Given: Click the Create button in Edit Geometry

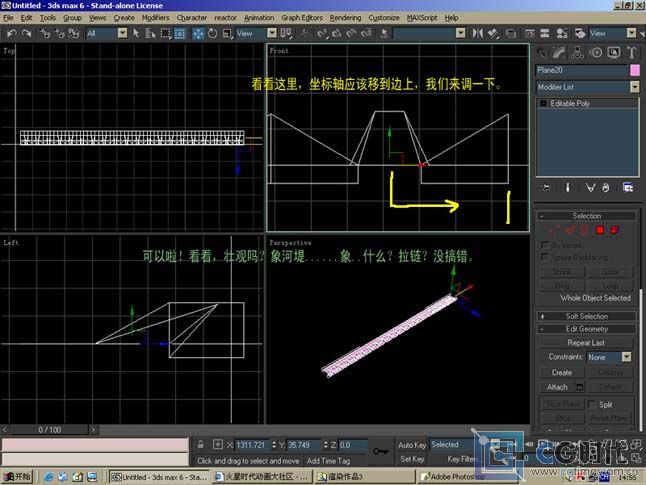Looking at the screenshot, I should 562,373.
